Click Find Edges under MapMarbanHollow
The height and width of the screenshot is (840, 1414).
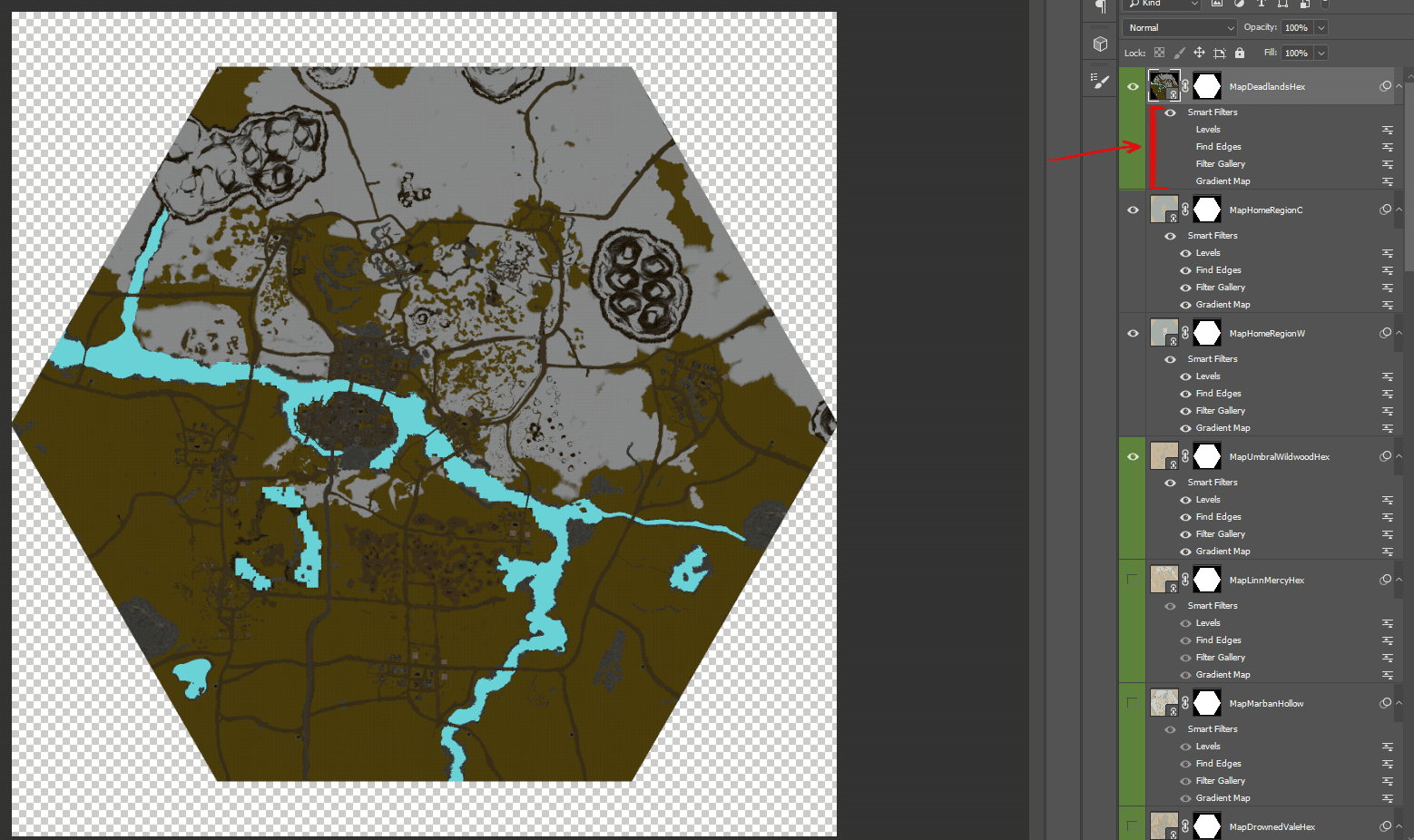(1218, 764)
